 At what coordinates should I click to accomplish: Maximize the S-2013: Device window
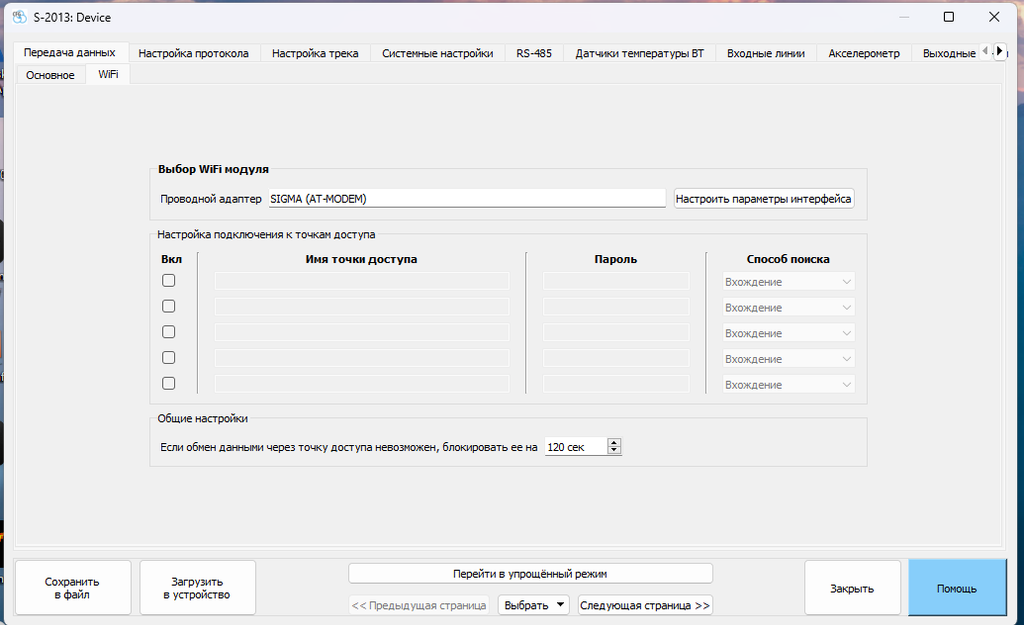949,17
